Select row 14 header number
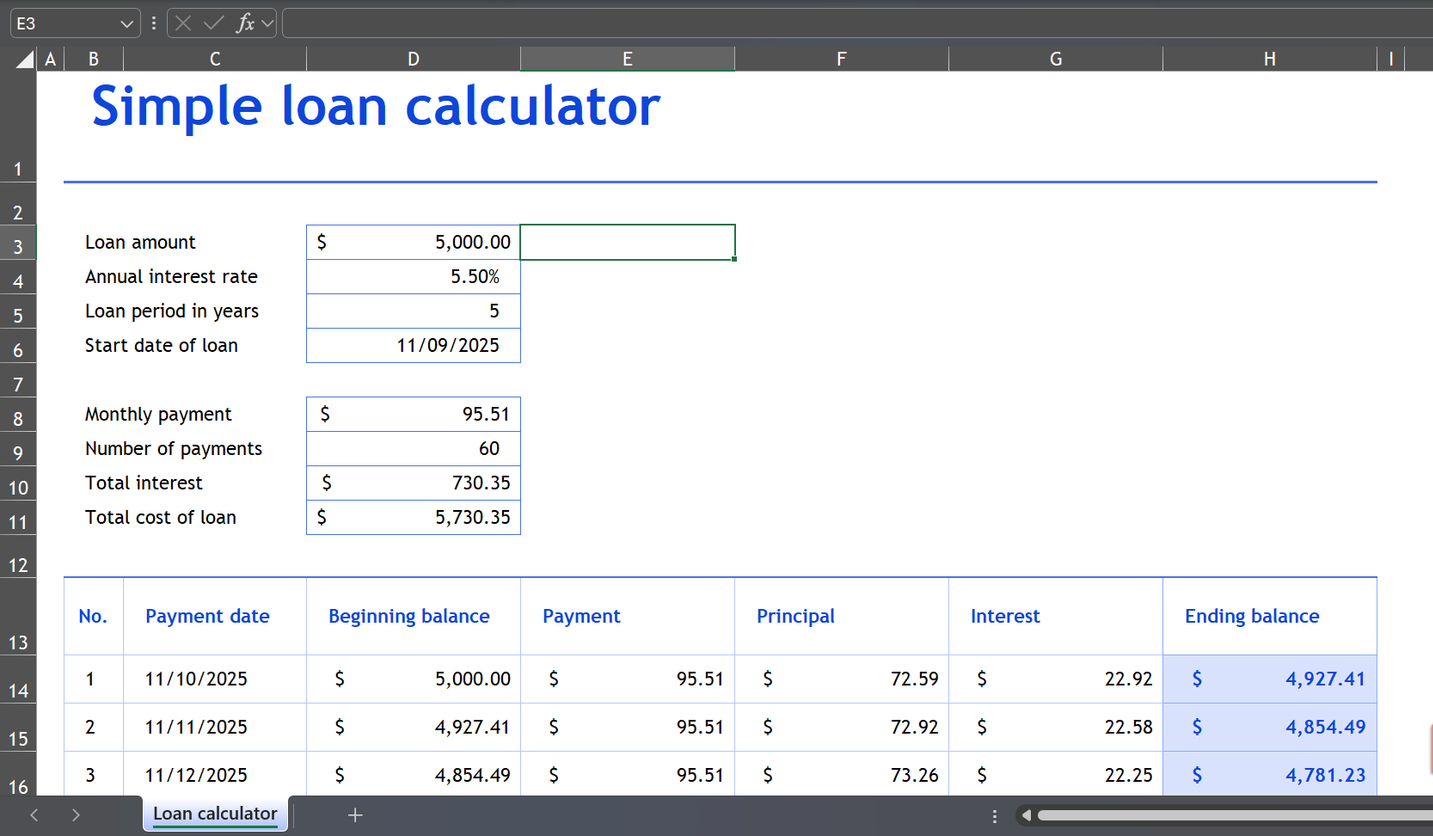The image size is (1433, 836). 18,690
